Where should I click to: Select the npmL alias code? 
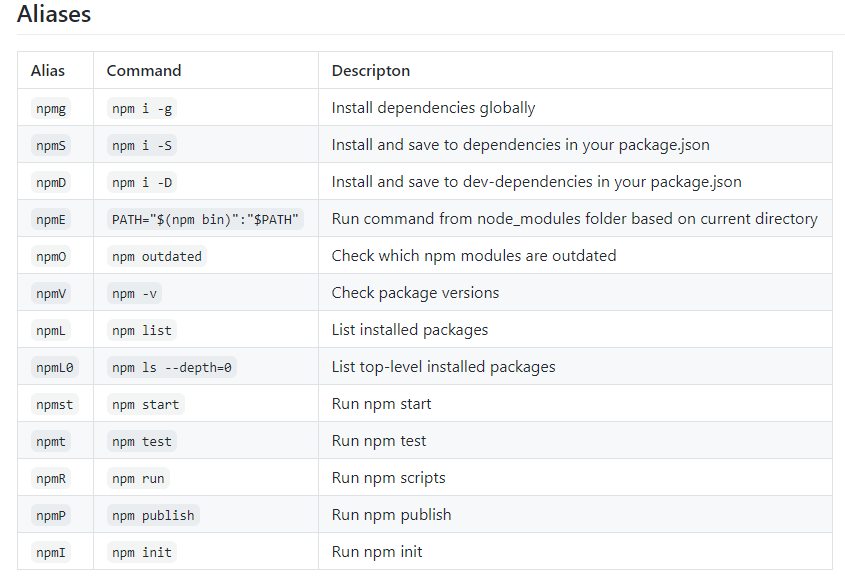(x=51, y=330)
